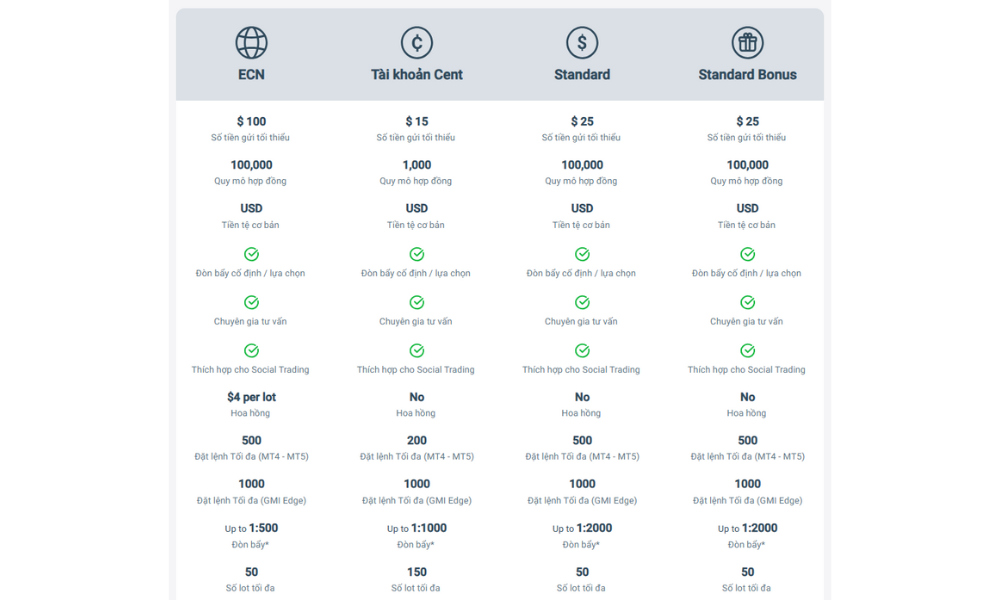Click the Up to 1:1000 leverage value

[x=417, y=528]
